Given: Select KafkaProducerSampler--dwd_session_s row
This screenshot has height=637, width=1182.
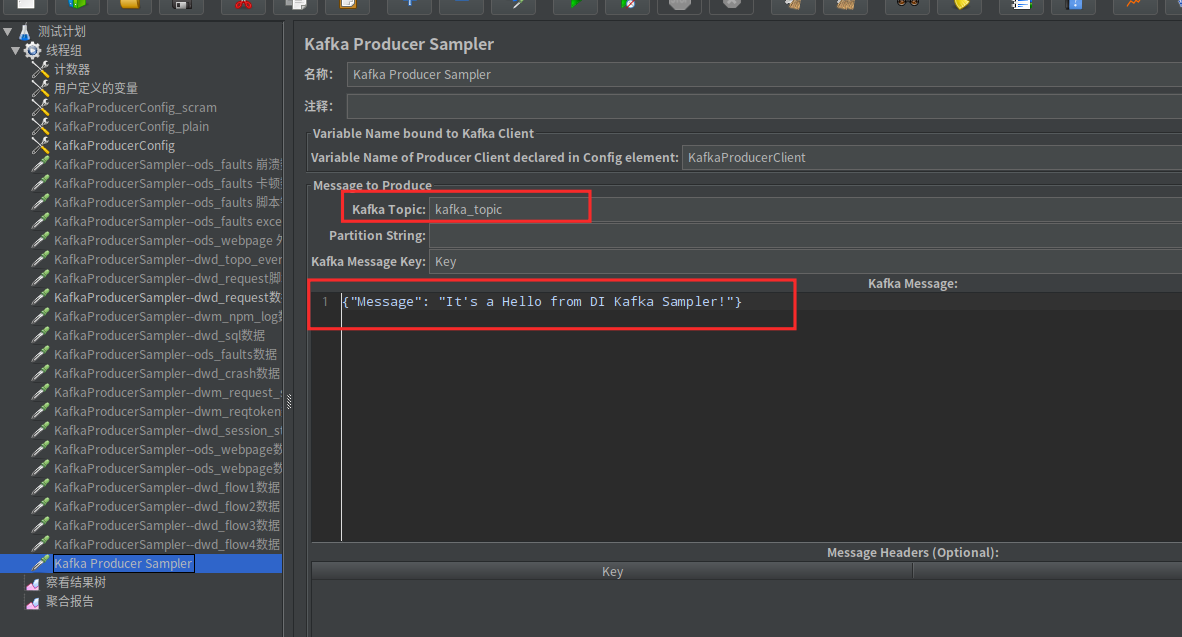Looking at the screenshot, I should click(167, 430).
